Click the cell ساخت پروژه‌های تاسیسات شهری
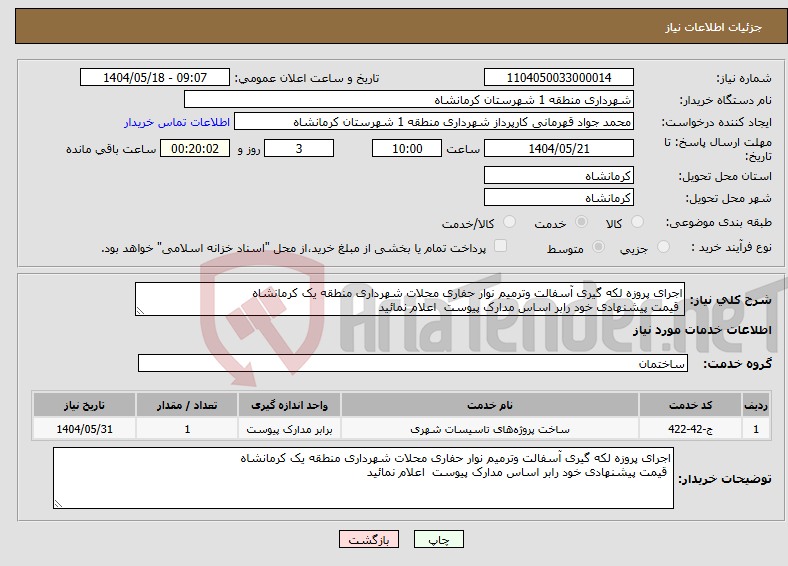The height and width of the screenshot is (566, 788). click(489, 429)
